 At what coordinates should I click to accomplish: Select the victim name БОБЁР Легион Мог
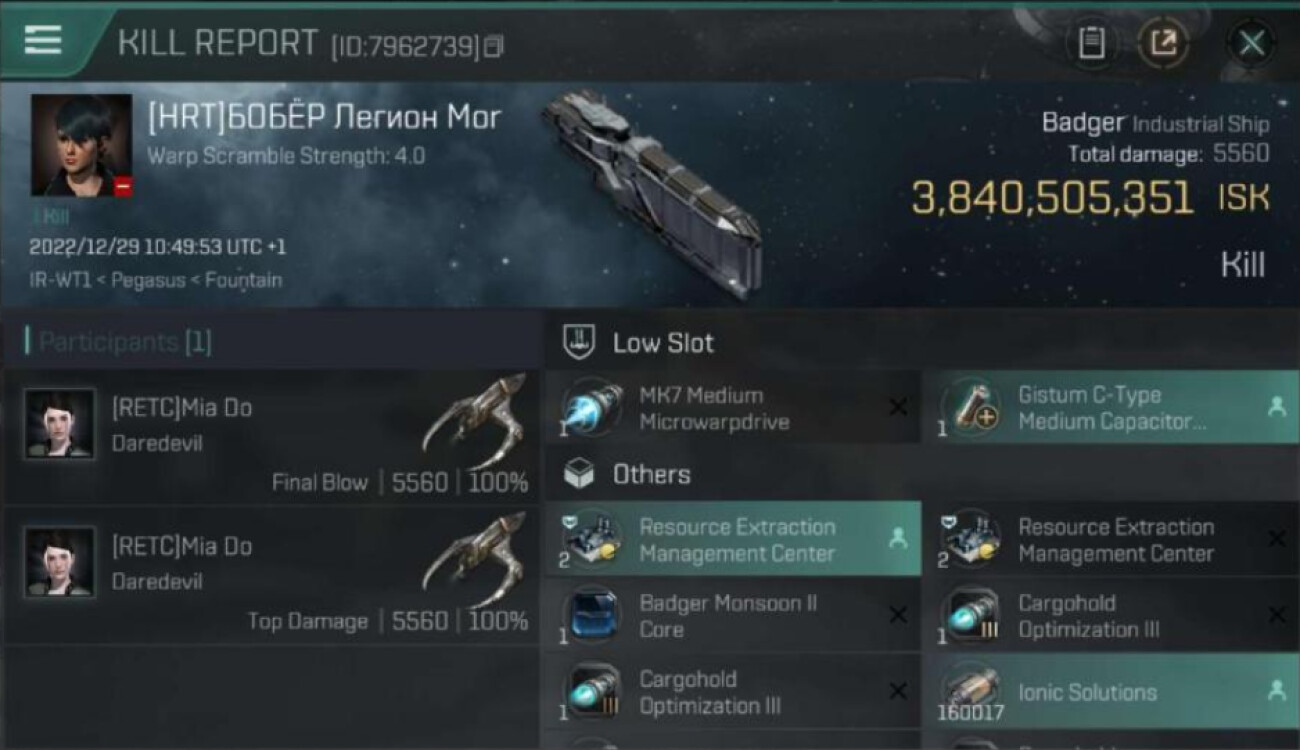tap(324, 118)
